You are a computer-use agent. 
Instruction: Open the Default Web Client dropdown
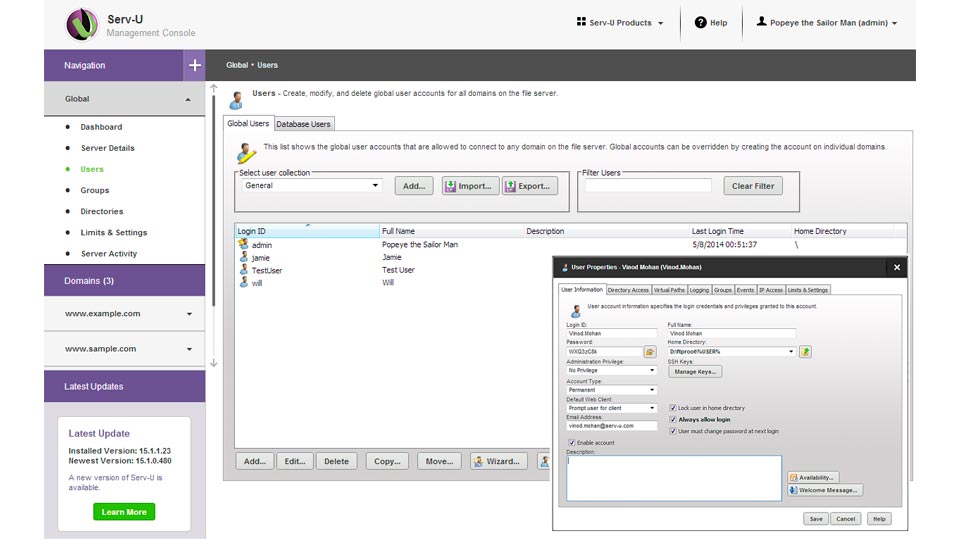click(612, 408)
